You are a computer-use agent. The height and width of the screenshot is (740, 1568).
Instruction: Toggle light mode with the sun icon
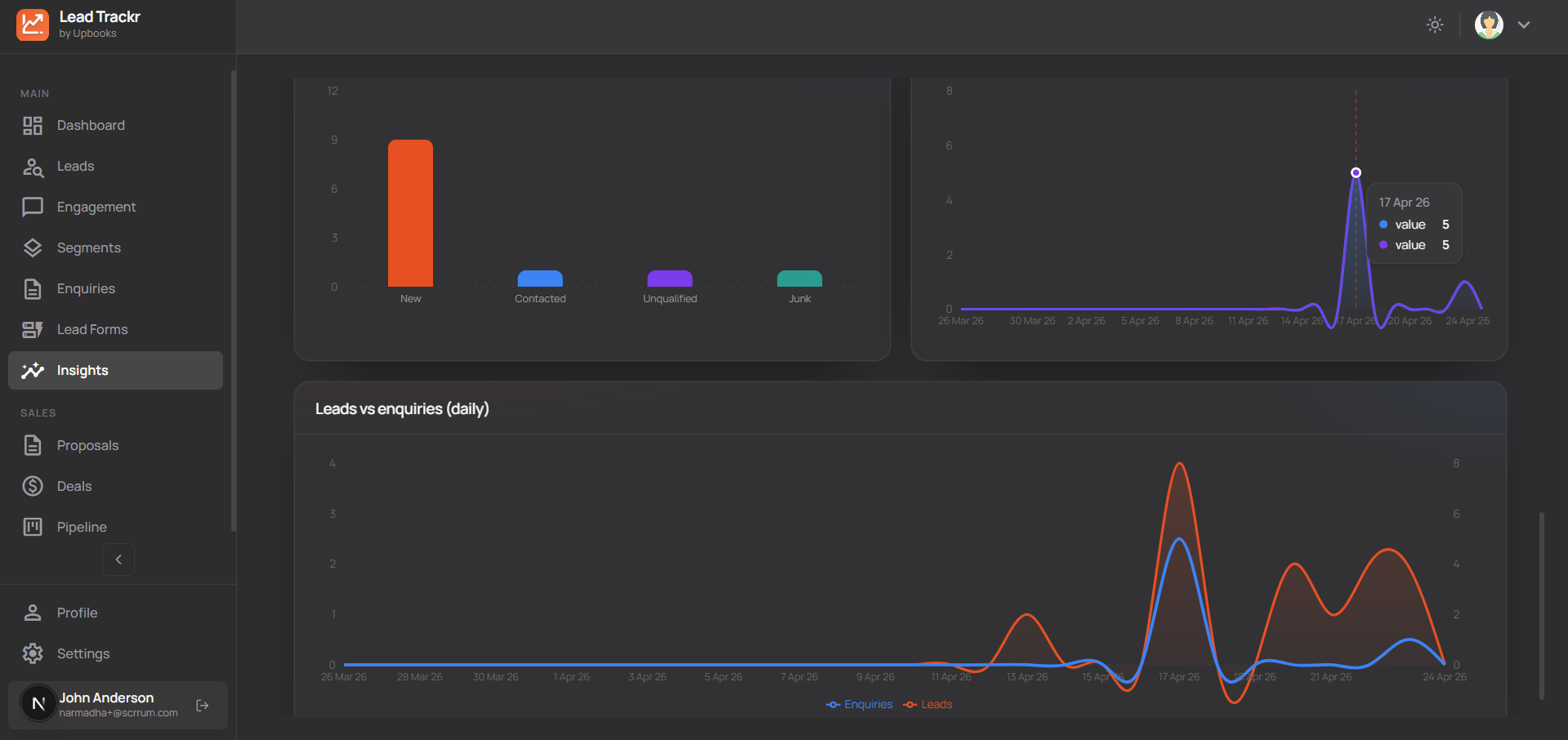[1435, 25]
